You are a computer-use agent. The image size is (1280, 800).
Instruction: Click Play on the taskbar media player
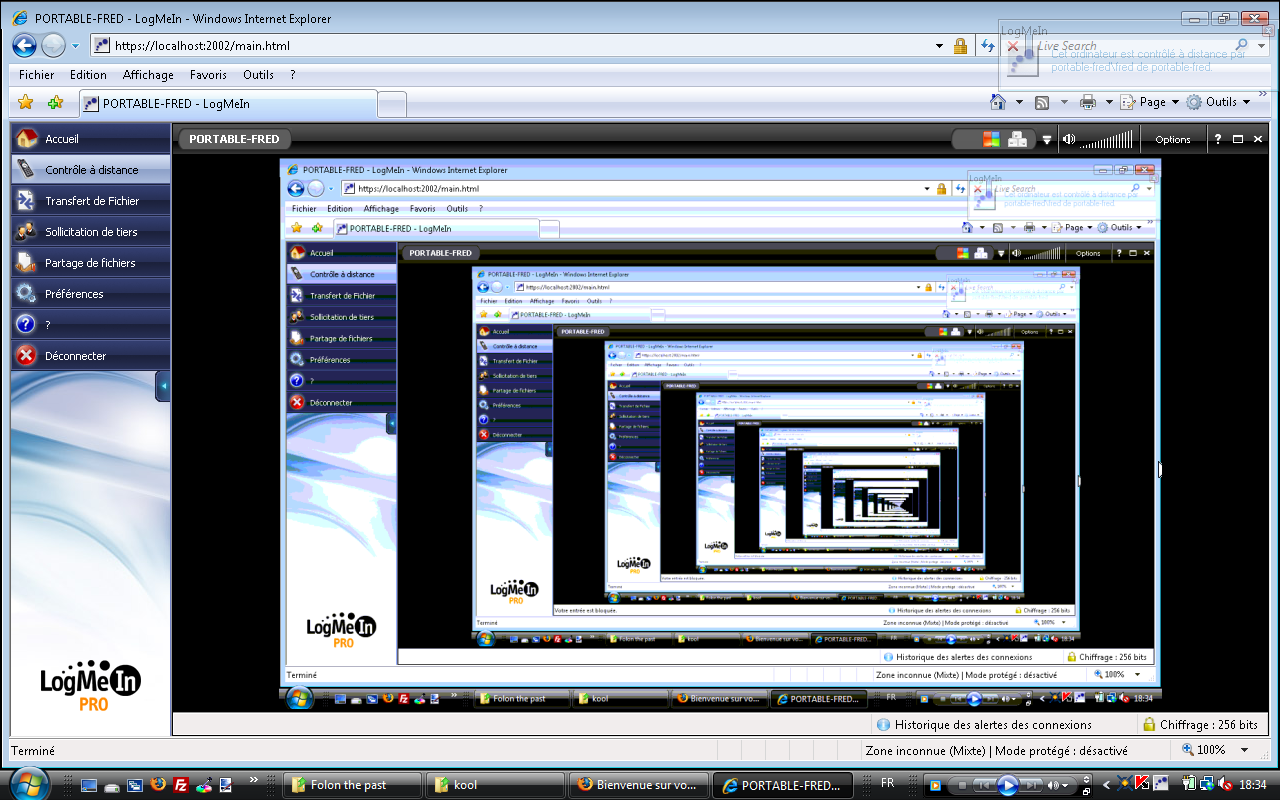[1008, 785]
